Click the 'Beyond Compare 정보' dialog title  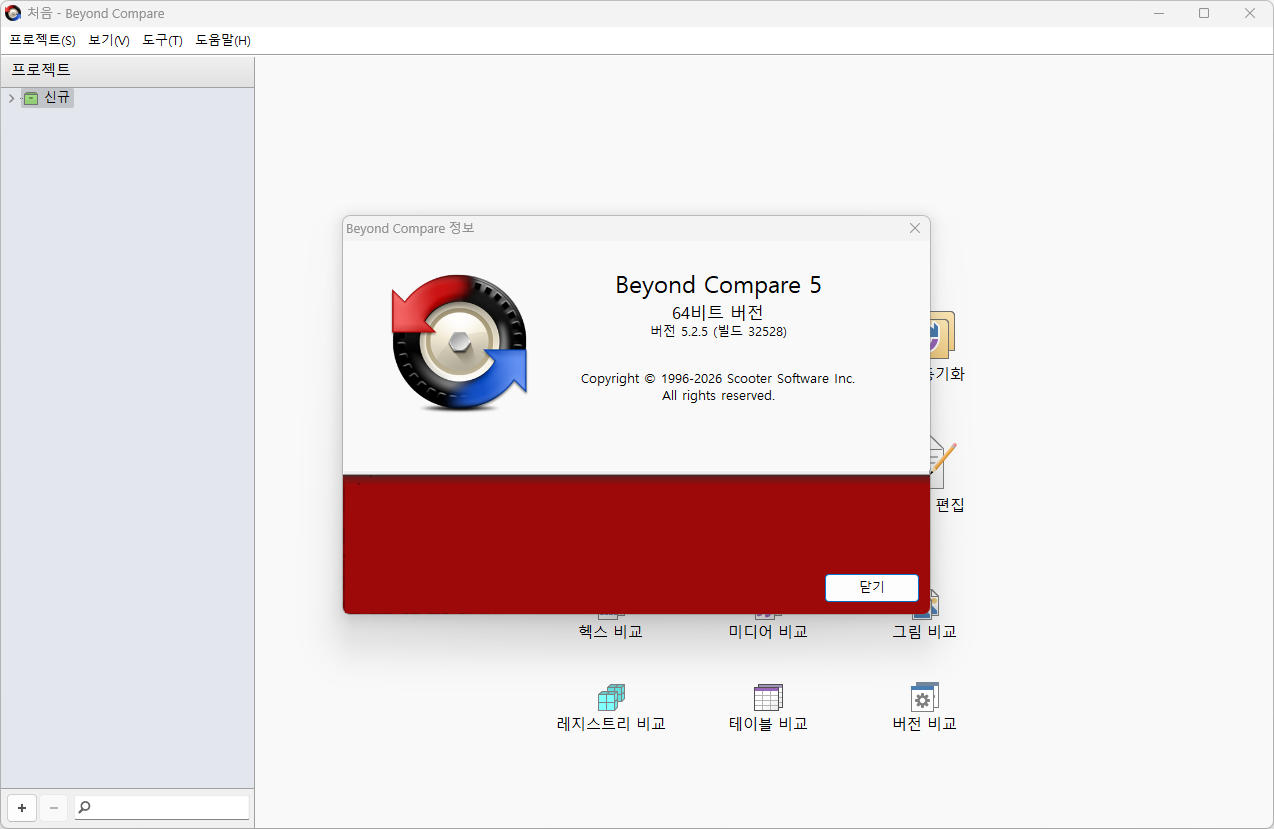point(410,228)
